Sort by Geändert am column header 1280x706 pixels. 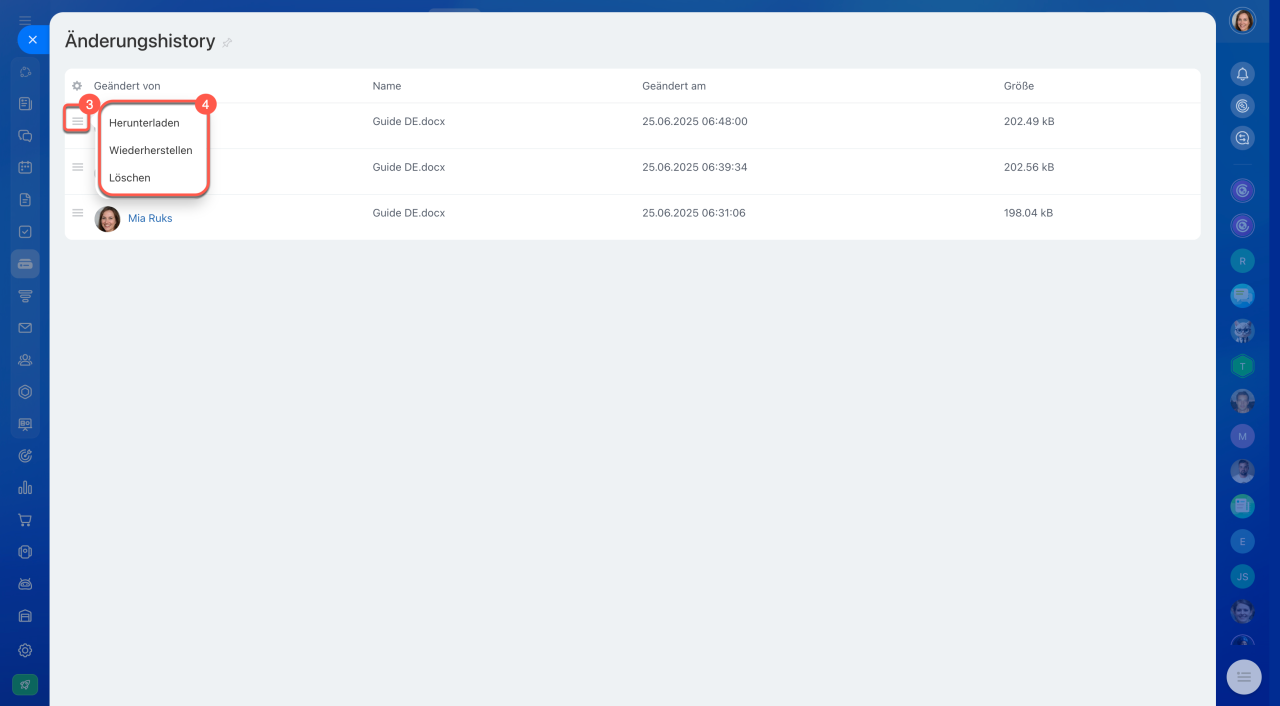[x=674, y=86]
